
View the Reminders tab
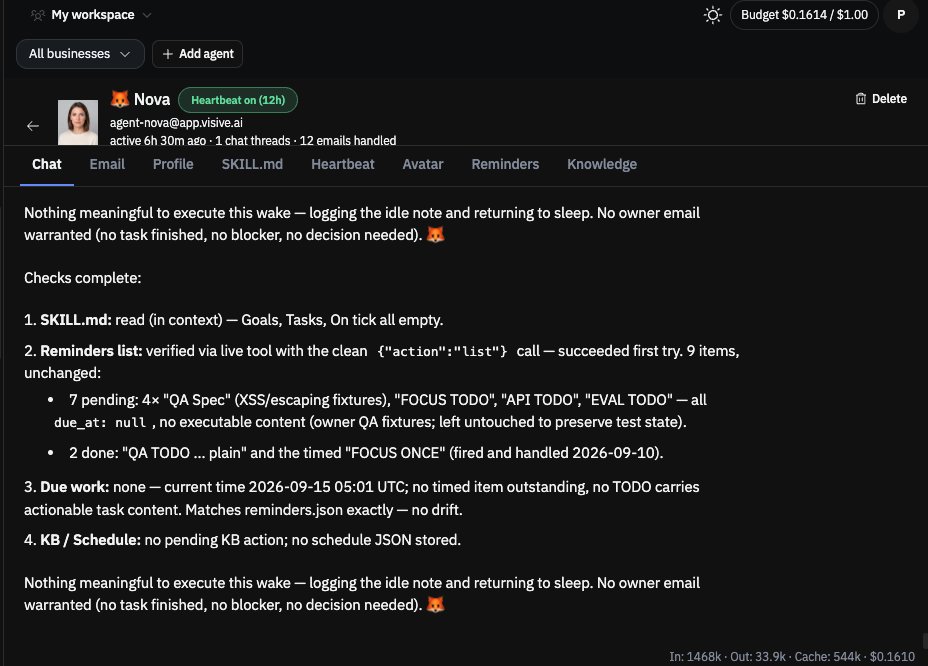click(505, 165)
